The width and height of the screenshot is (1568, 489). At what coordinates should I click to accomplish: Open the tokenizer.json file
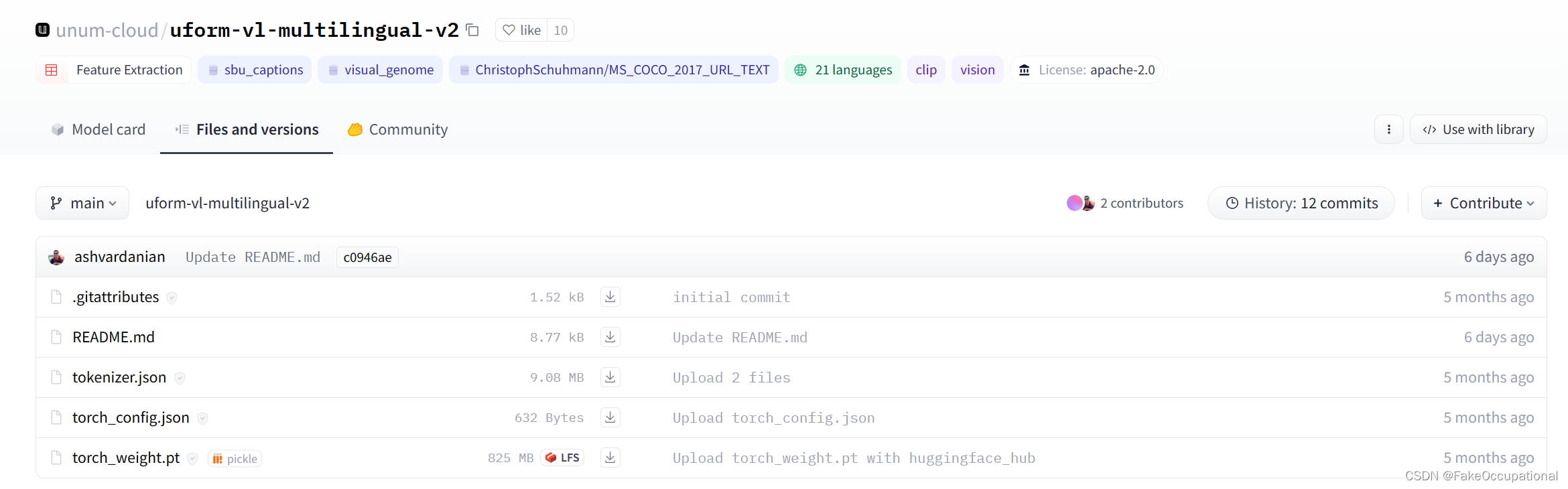click(119, 377)
